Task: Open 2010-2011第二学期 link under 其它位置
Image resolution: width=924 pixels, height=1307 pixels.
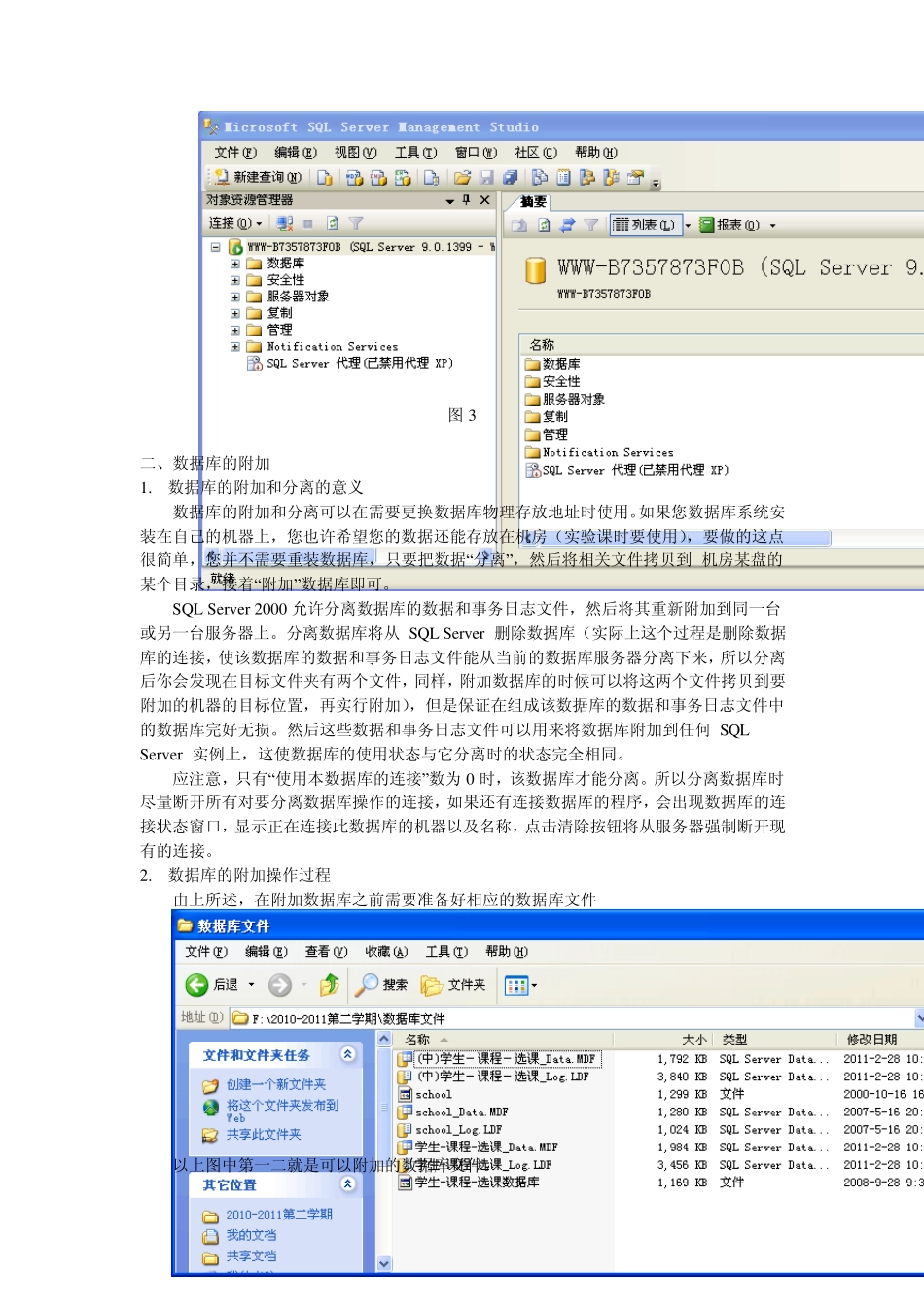Action: tap(279, 1215)
